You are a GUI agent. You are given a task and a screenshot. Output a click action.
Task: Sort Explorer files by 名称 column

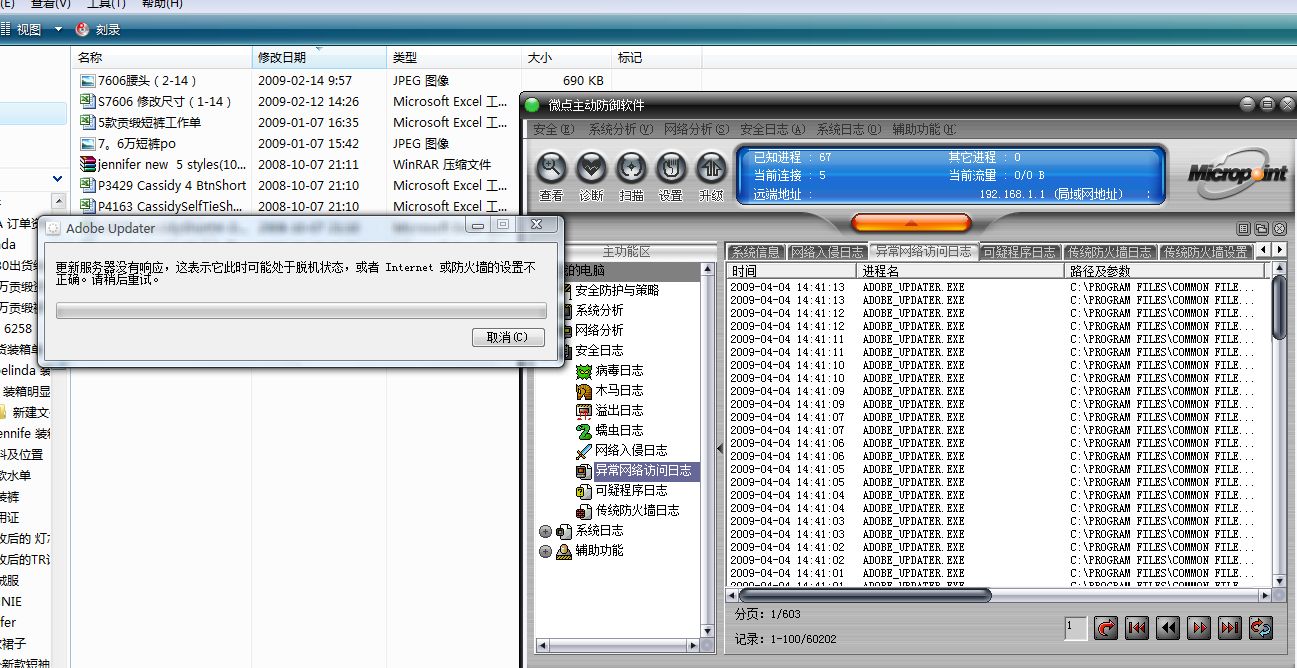click(x=162, y=58)
